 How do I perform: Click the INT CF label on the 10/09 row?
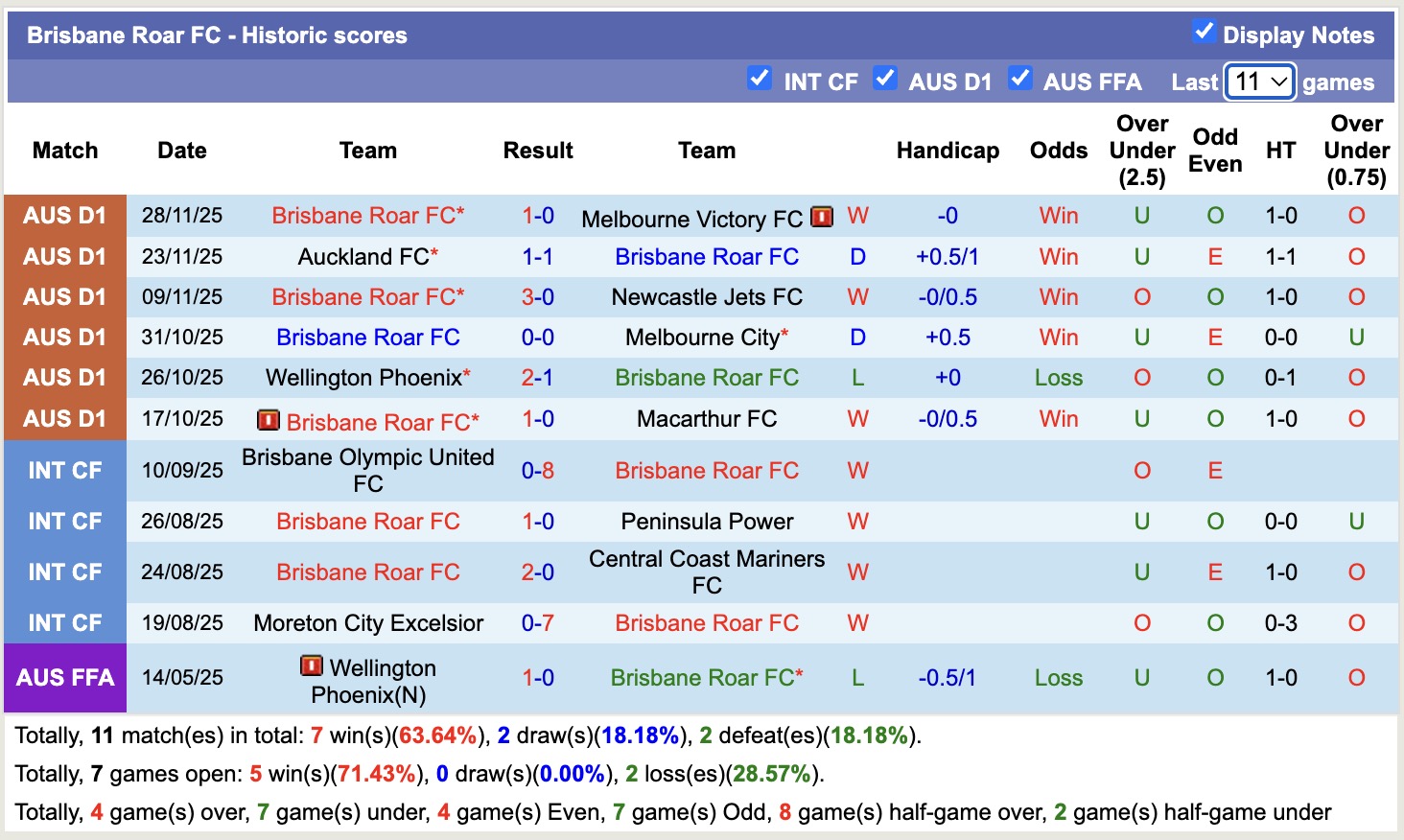point(64,470)
